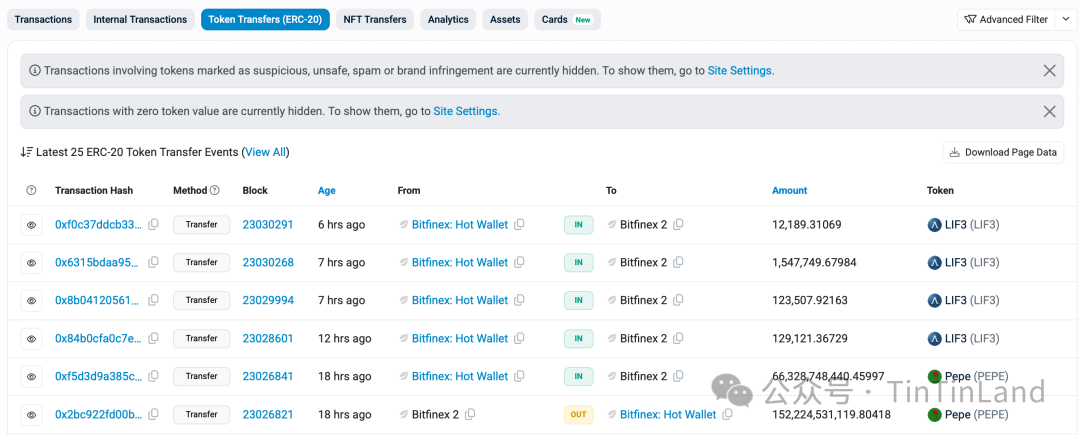
Task: Copy From address in block 23028601 row
Action: (519, 338)
